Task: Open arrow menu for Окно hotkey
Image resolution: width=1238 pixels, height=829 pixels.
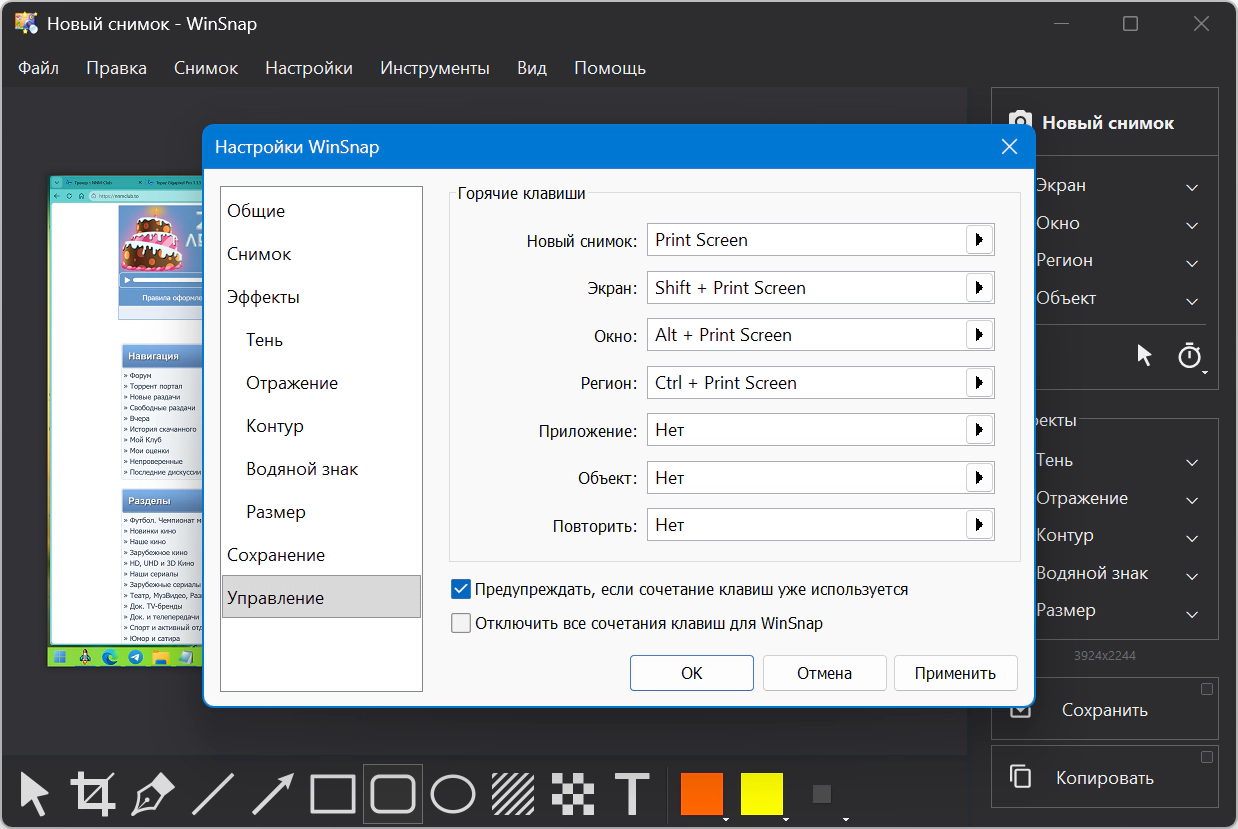Action: 979,335
